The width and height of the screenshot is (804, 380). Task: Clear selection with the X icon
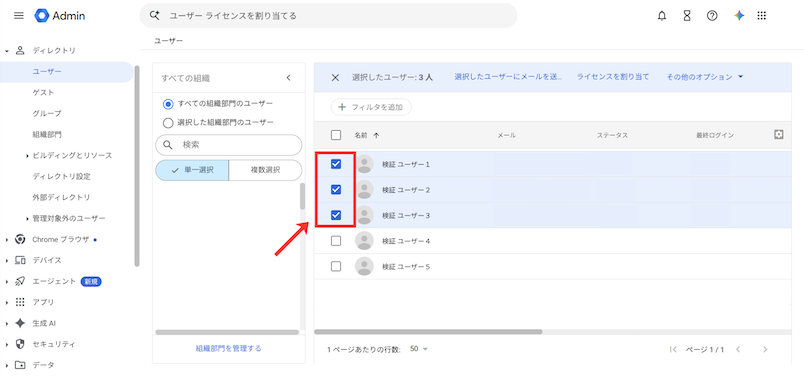coord(335,77)
